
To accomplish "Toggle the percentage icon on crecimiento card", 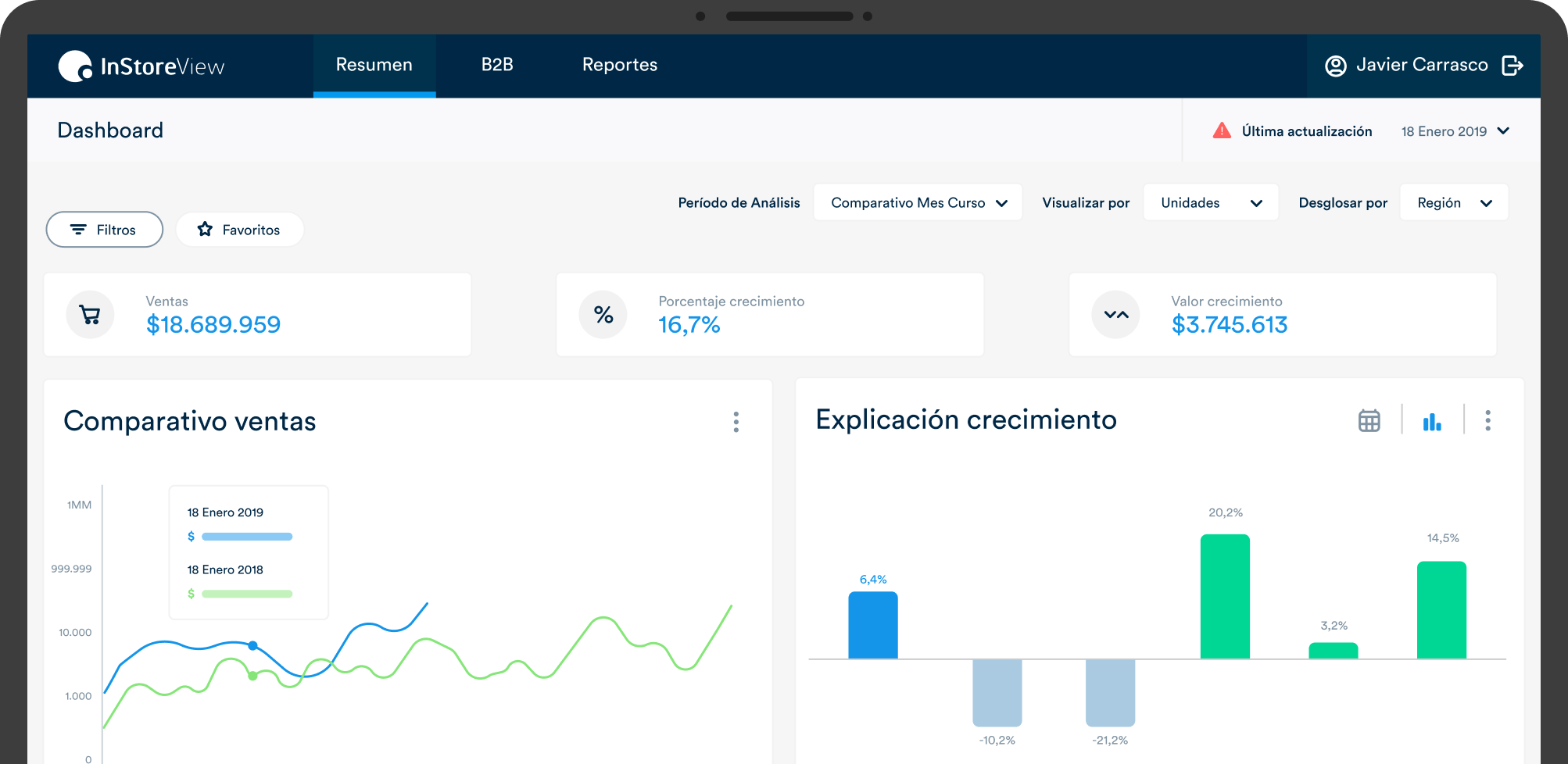I will (x=602, y=315).
